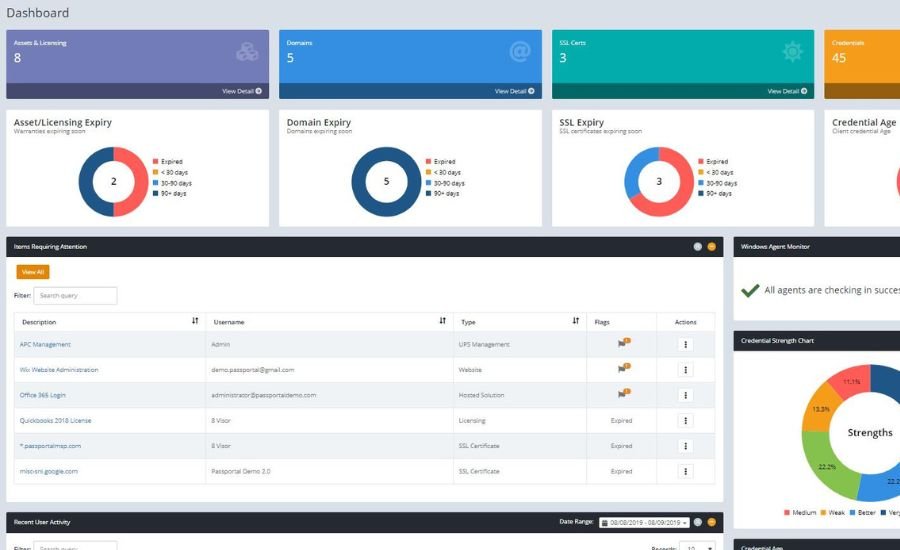The height and width of the screenshot is (550, 900).
Task: Open misc-sni.google.com entry
Action: [x=49, y=471]
